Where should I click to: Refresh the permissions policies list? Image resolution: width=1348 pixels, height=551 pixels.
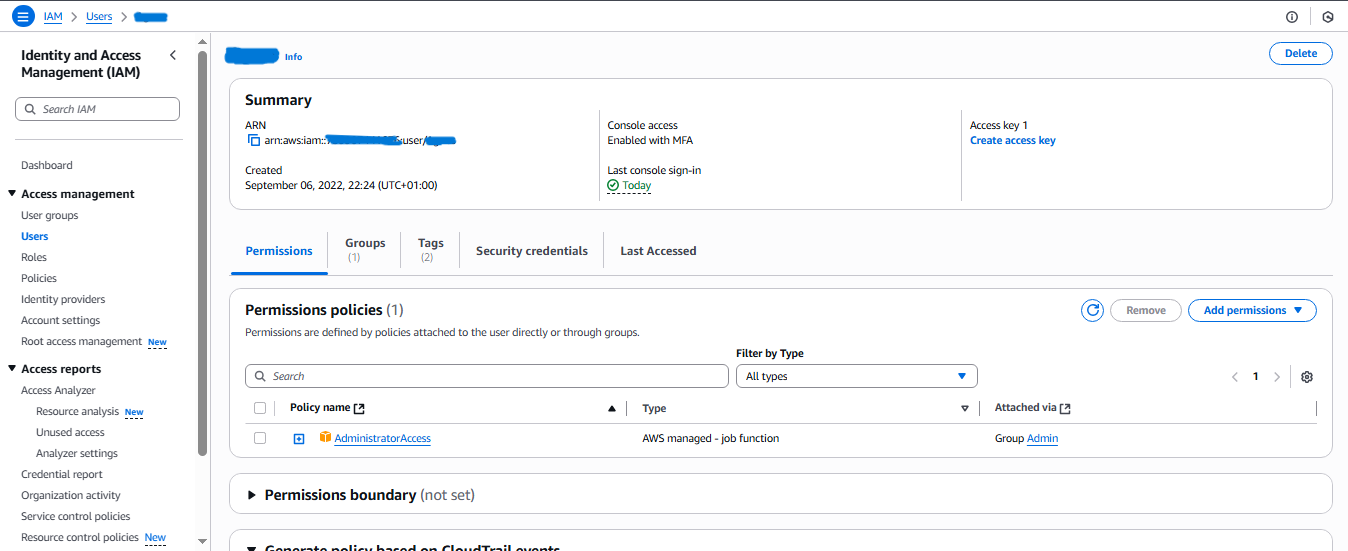coord(1093,310)
